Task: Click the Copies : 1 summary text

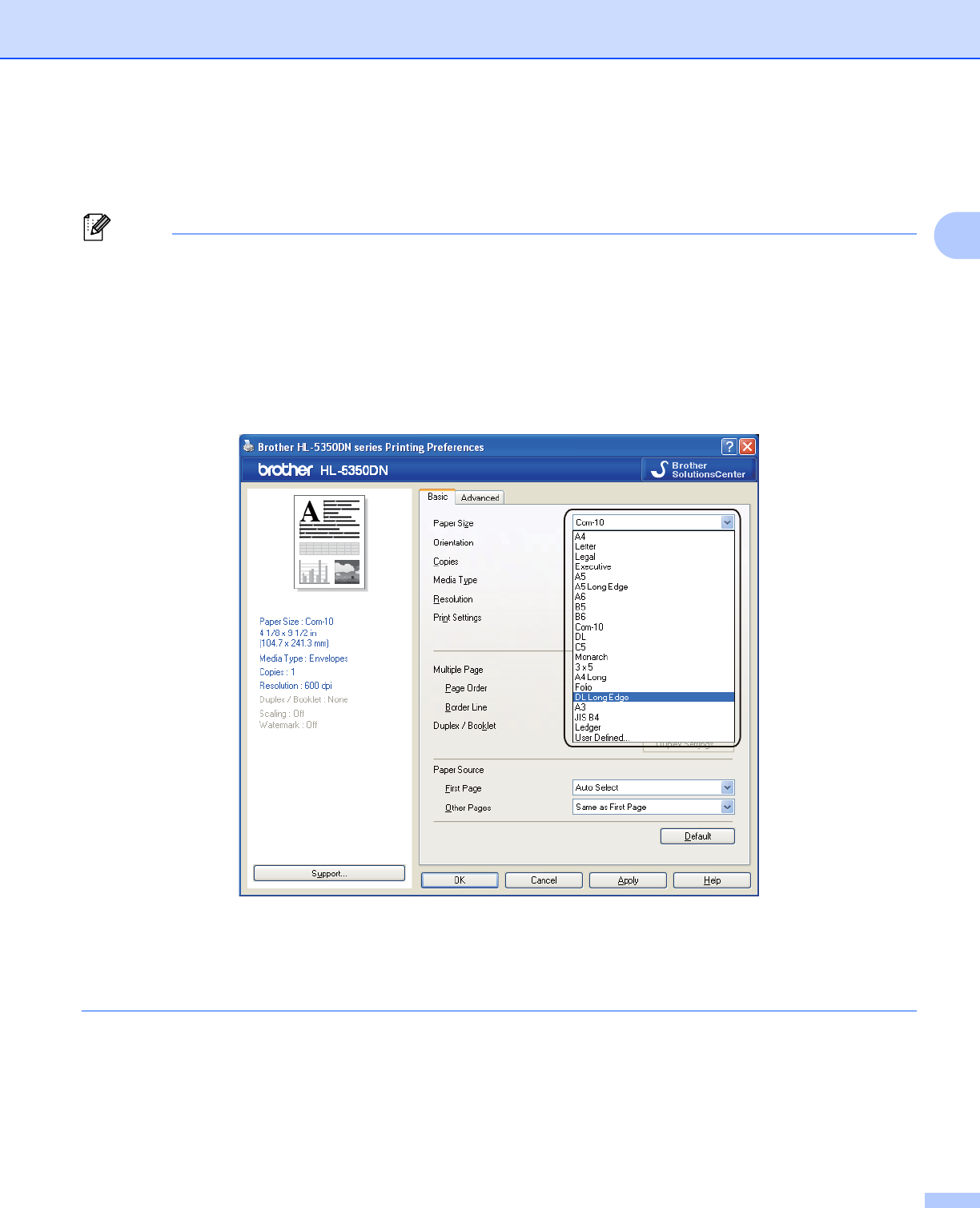Action: [277, 672]
